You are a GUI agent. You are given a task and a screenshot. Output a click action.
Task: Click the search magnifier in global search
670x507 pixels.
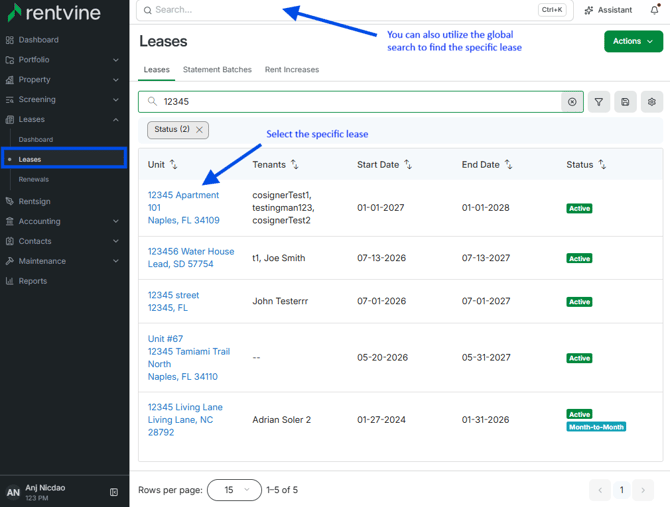(x=147, y=10)
